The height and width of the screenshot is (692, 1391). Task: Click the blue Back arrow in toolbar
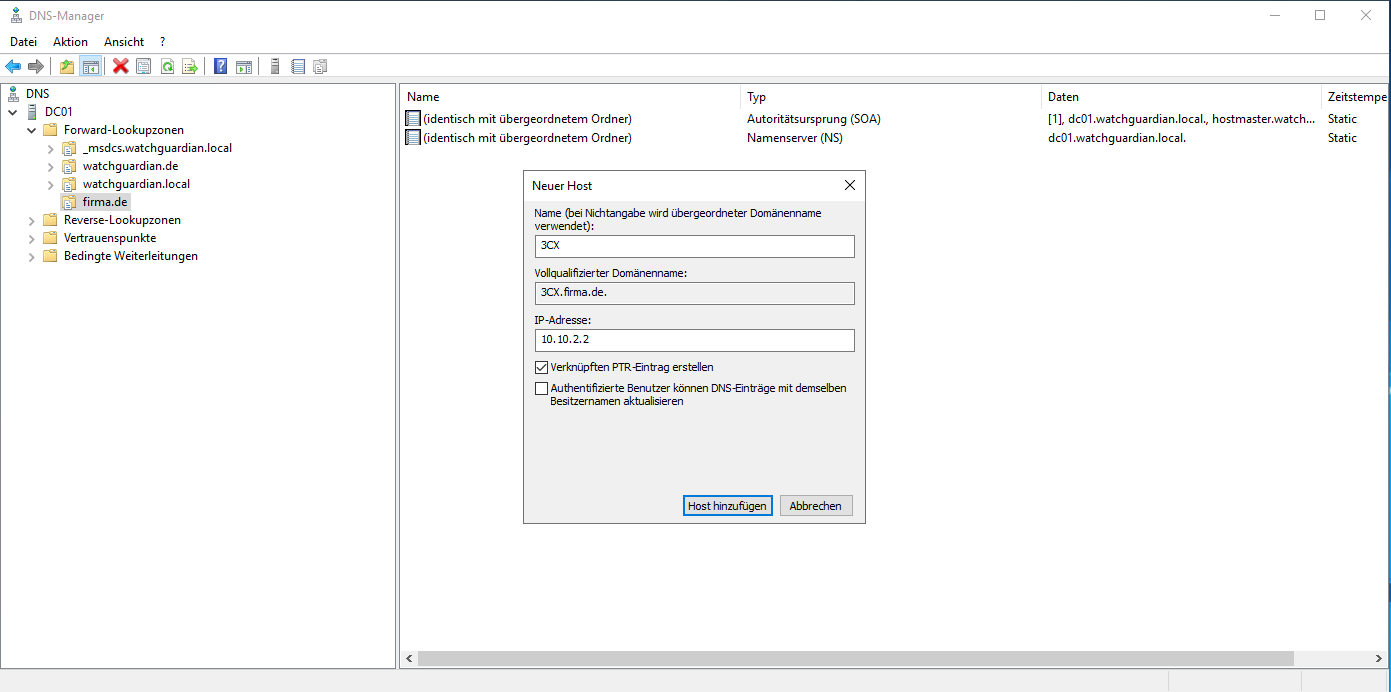coord(13,67)
